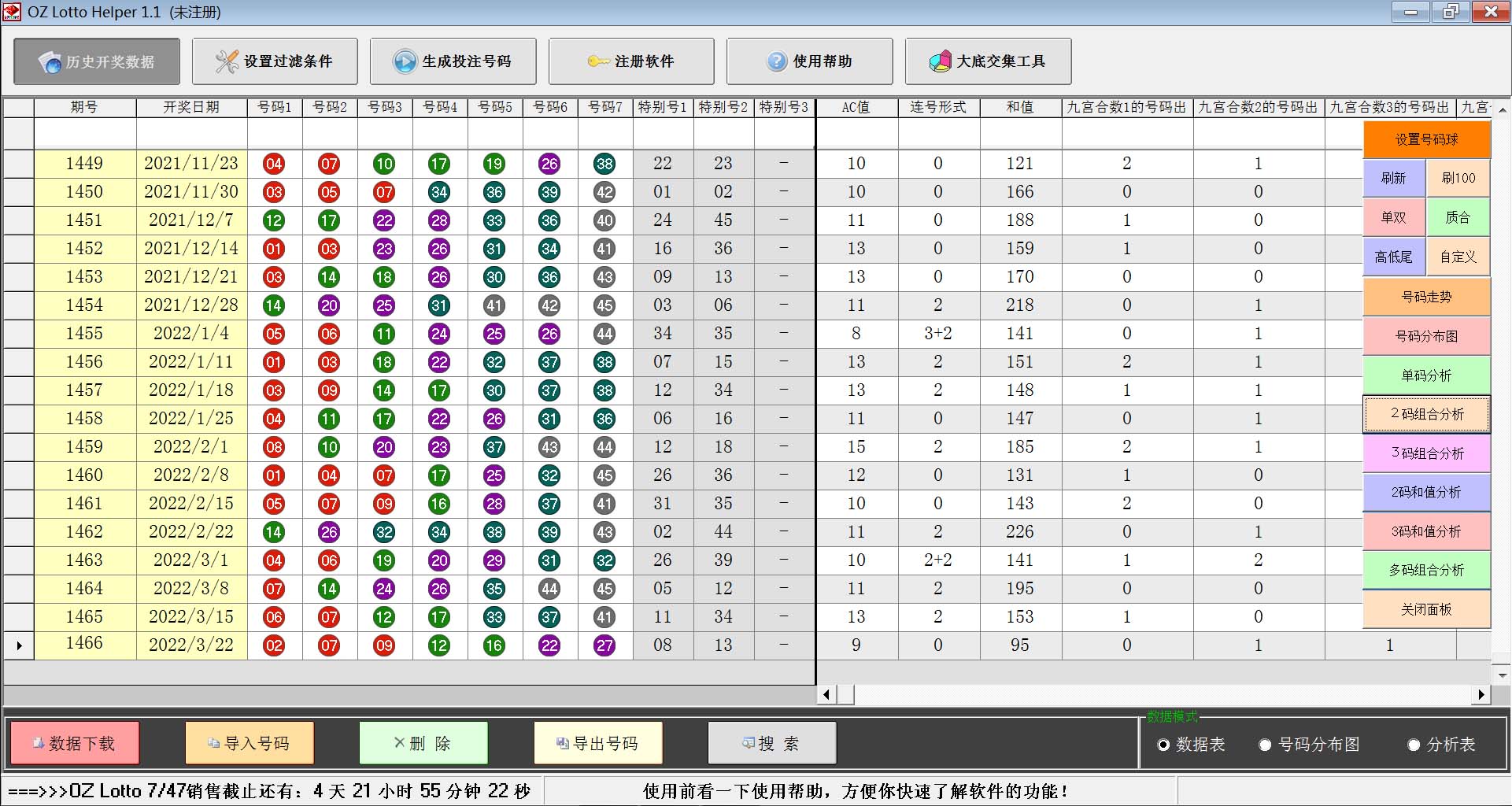1512x806 pixels.
Task: Click the 连号形式 column header
Action: click(938, 107)
